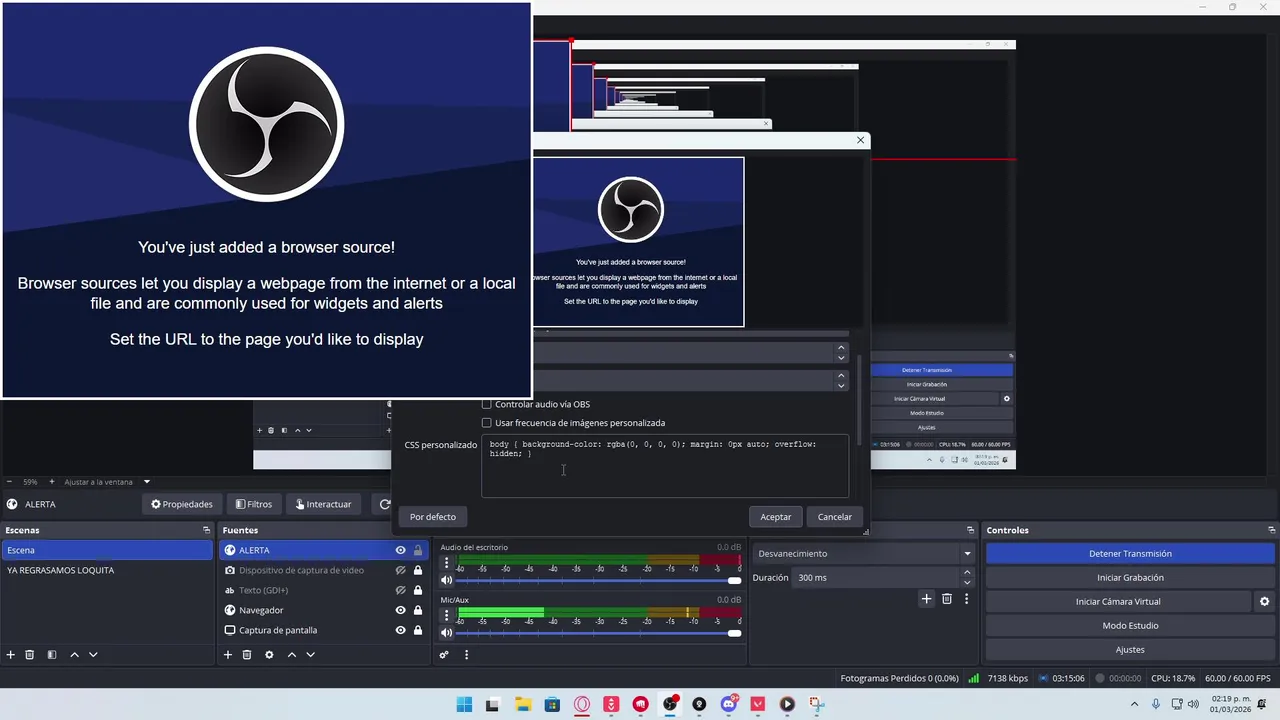Viewport: 1280px width, 720px height.
Task: Add a transition with plus icon
Action: pyautogui.click(x=926, y=599)
